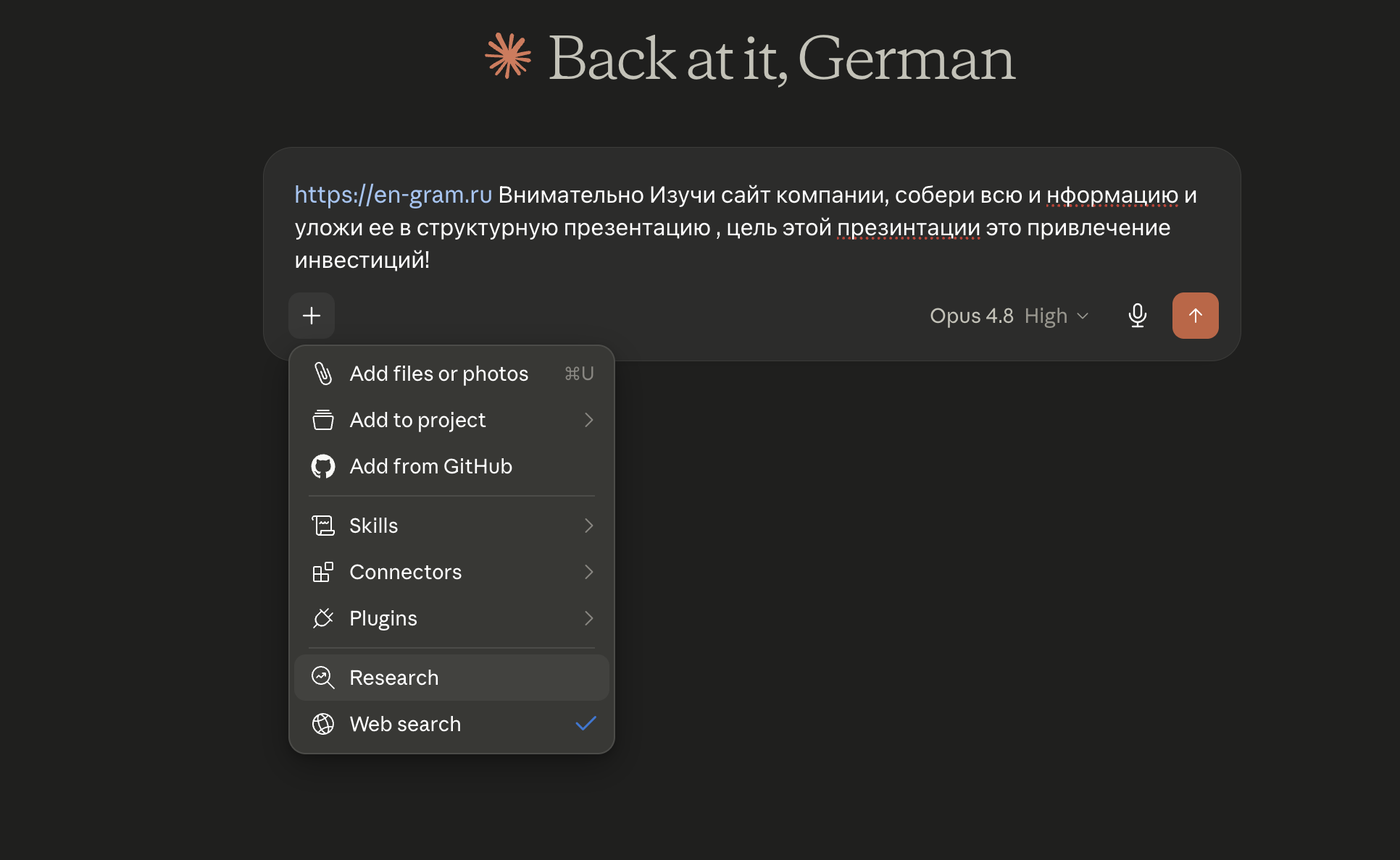This screenshot has height=860, width=1400.
Task: Click the microphone dictation icon
Action: pyautogui.click(x=1137, y=316)
